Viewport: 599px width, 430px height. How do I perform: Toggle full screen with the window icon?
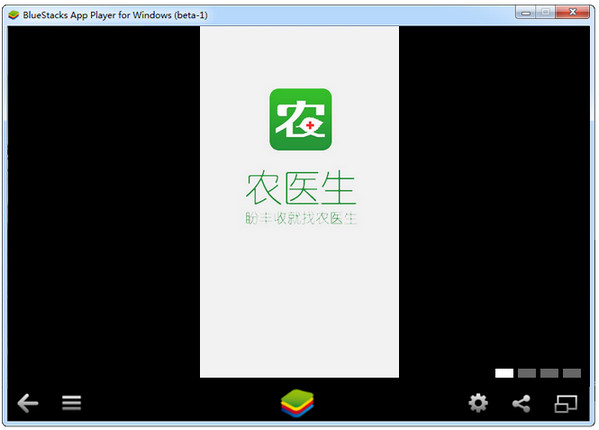[x=566, y=404]
